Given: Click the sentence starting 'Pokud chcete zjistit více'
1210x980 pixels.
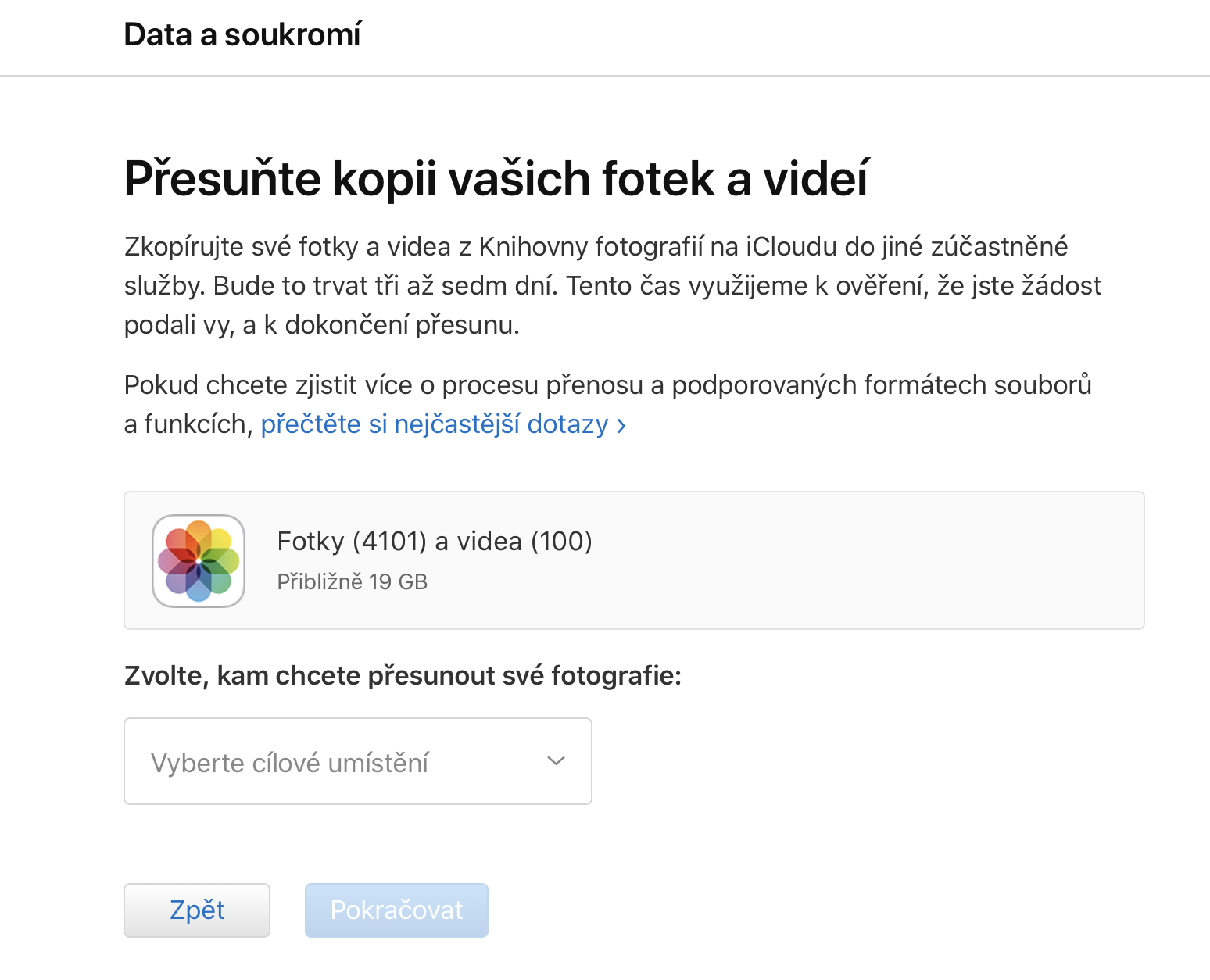Looking at the screenshot, I should tap(607, 385).
